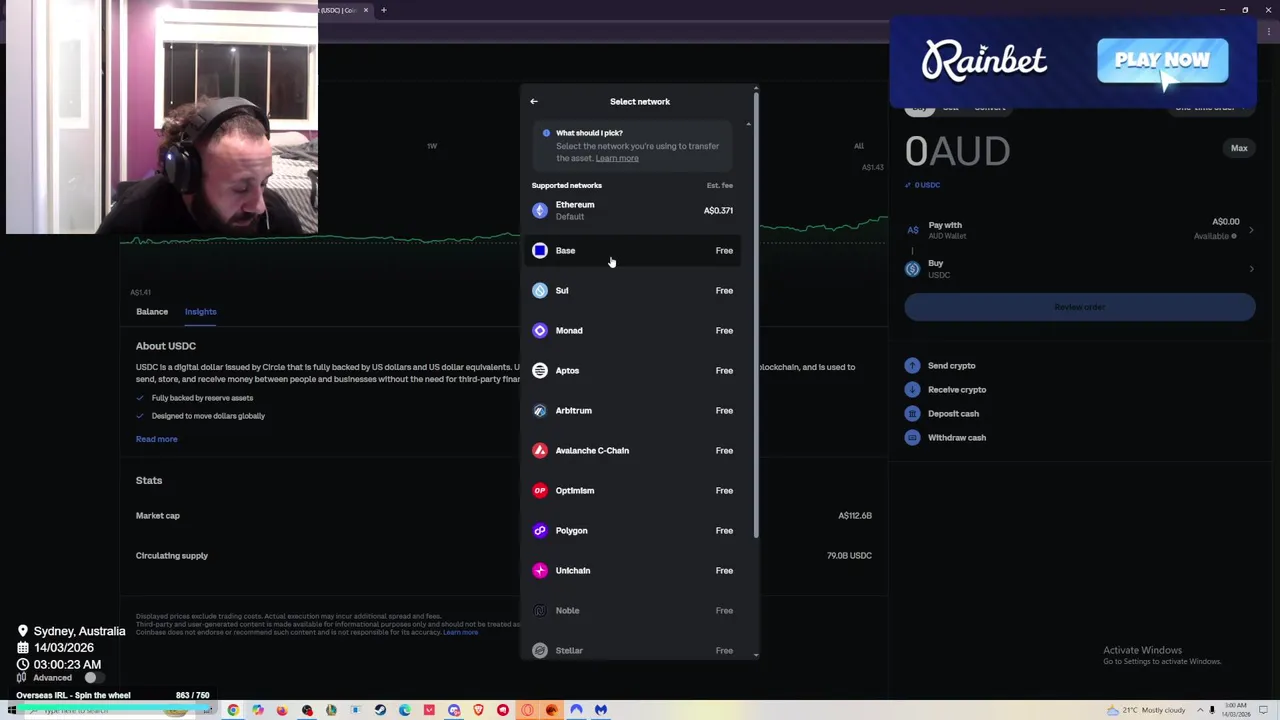
Task: Click the info icon beside What should I pick
Action: click(546, 133)
